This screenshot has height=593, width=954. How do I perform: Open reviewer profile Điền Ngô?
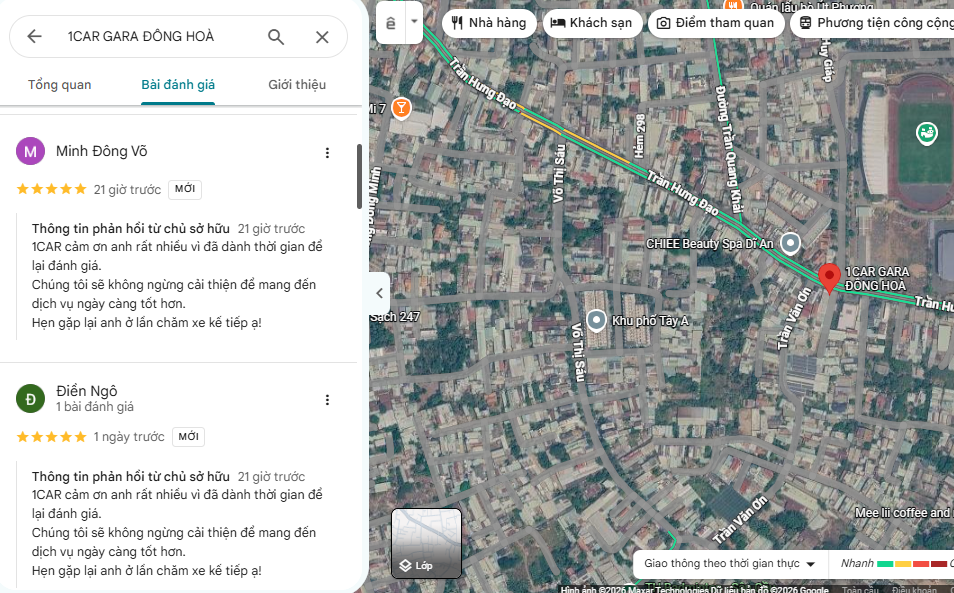[86, 390]
